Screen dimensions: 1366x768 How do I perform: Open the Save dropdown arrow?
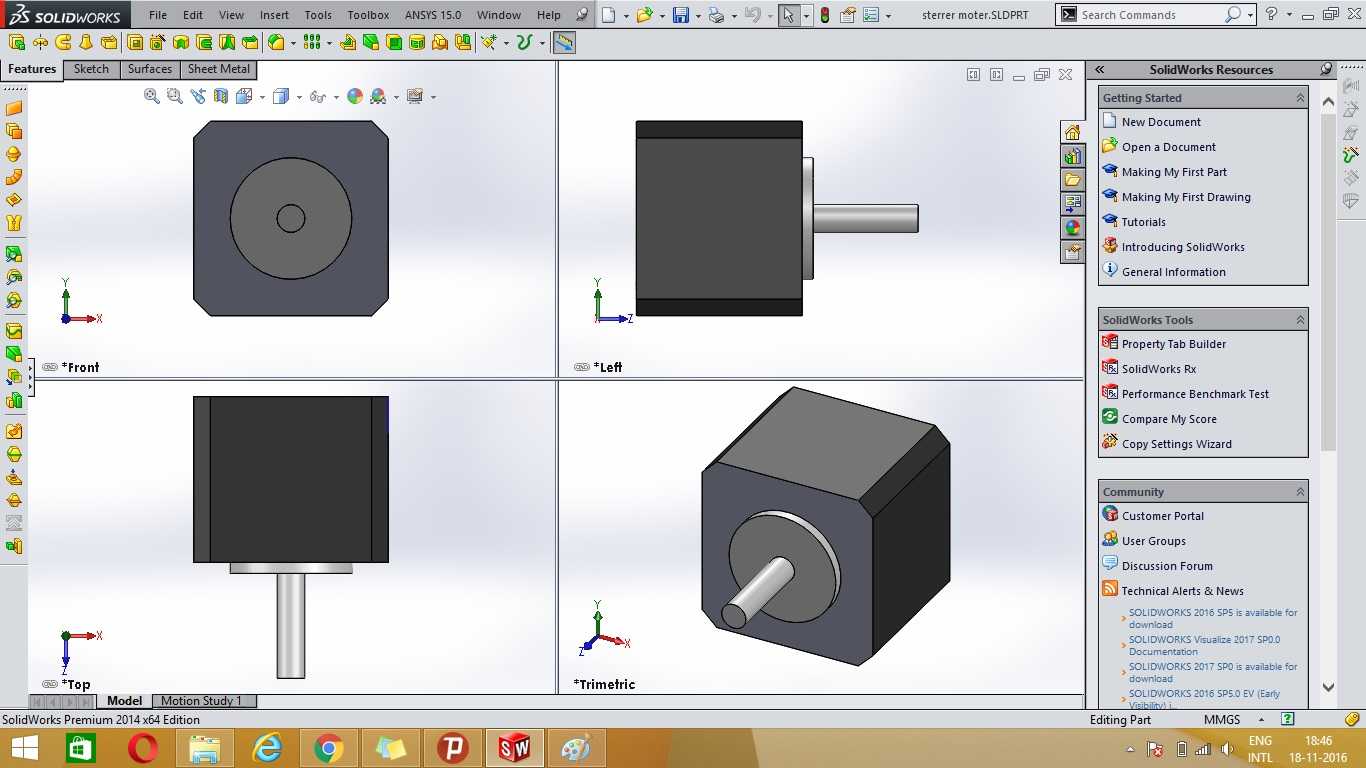(697, 15)
